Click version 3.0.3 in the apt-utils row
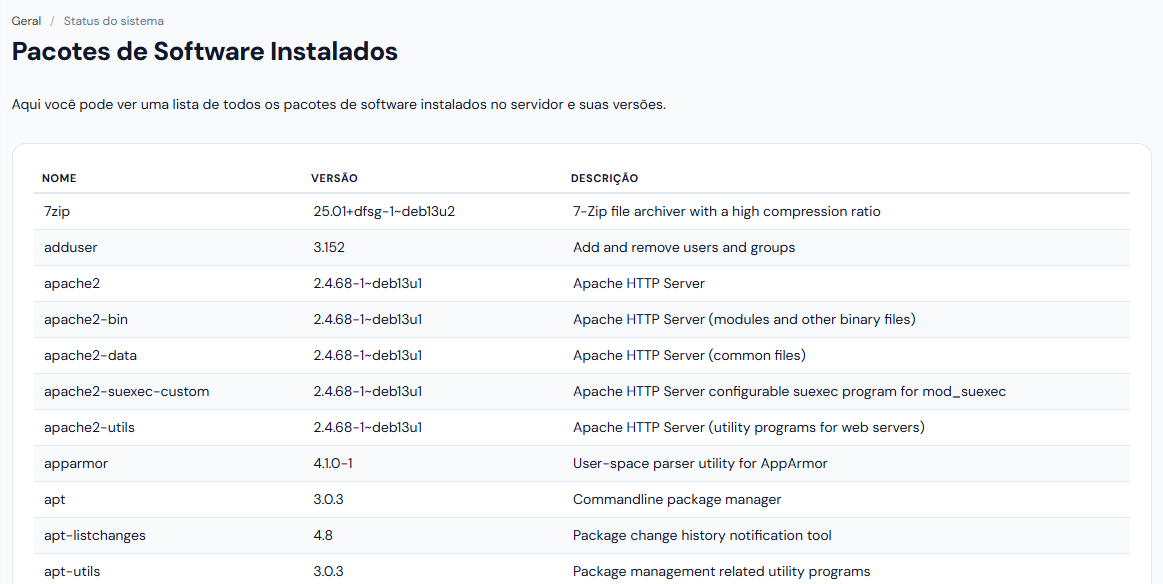 [x=329, y=571]
